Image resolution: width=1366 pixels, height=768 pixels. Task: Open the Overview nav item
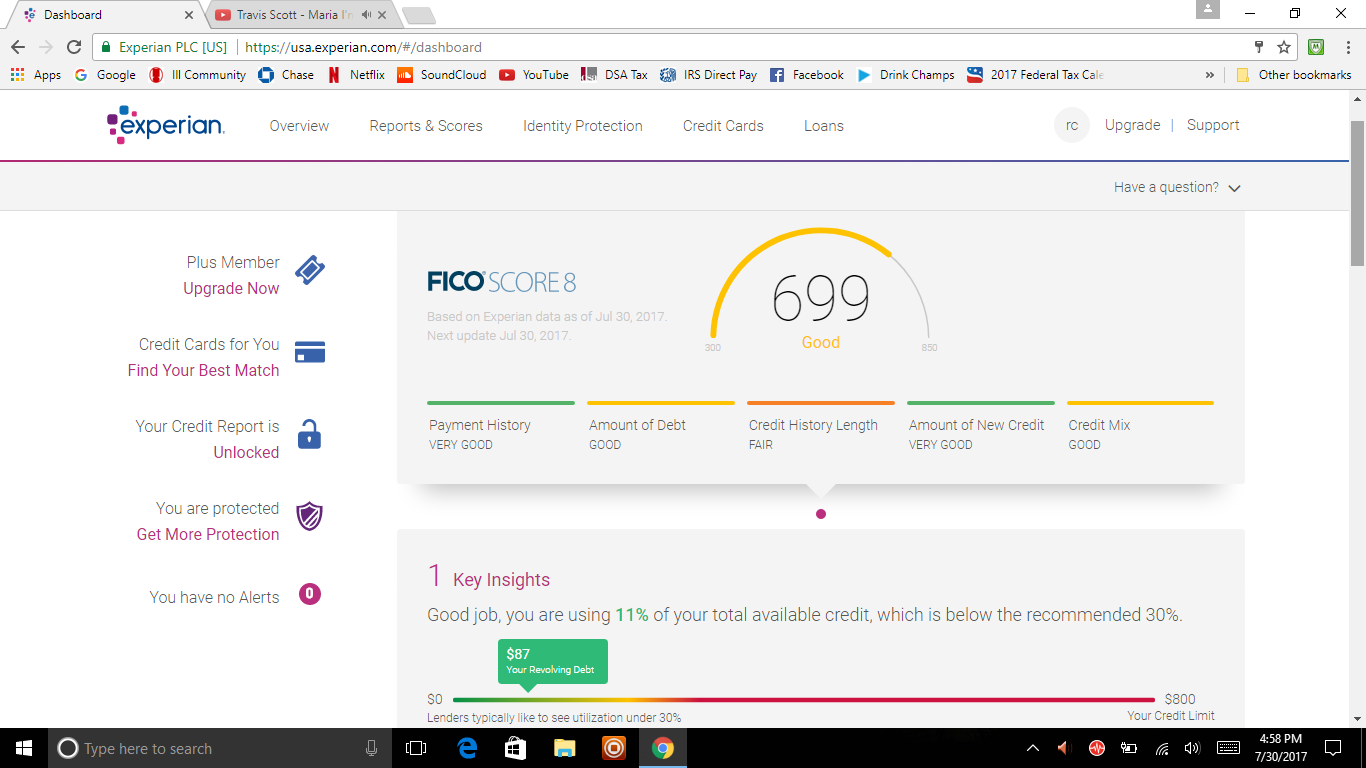tap(299, 126)
